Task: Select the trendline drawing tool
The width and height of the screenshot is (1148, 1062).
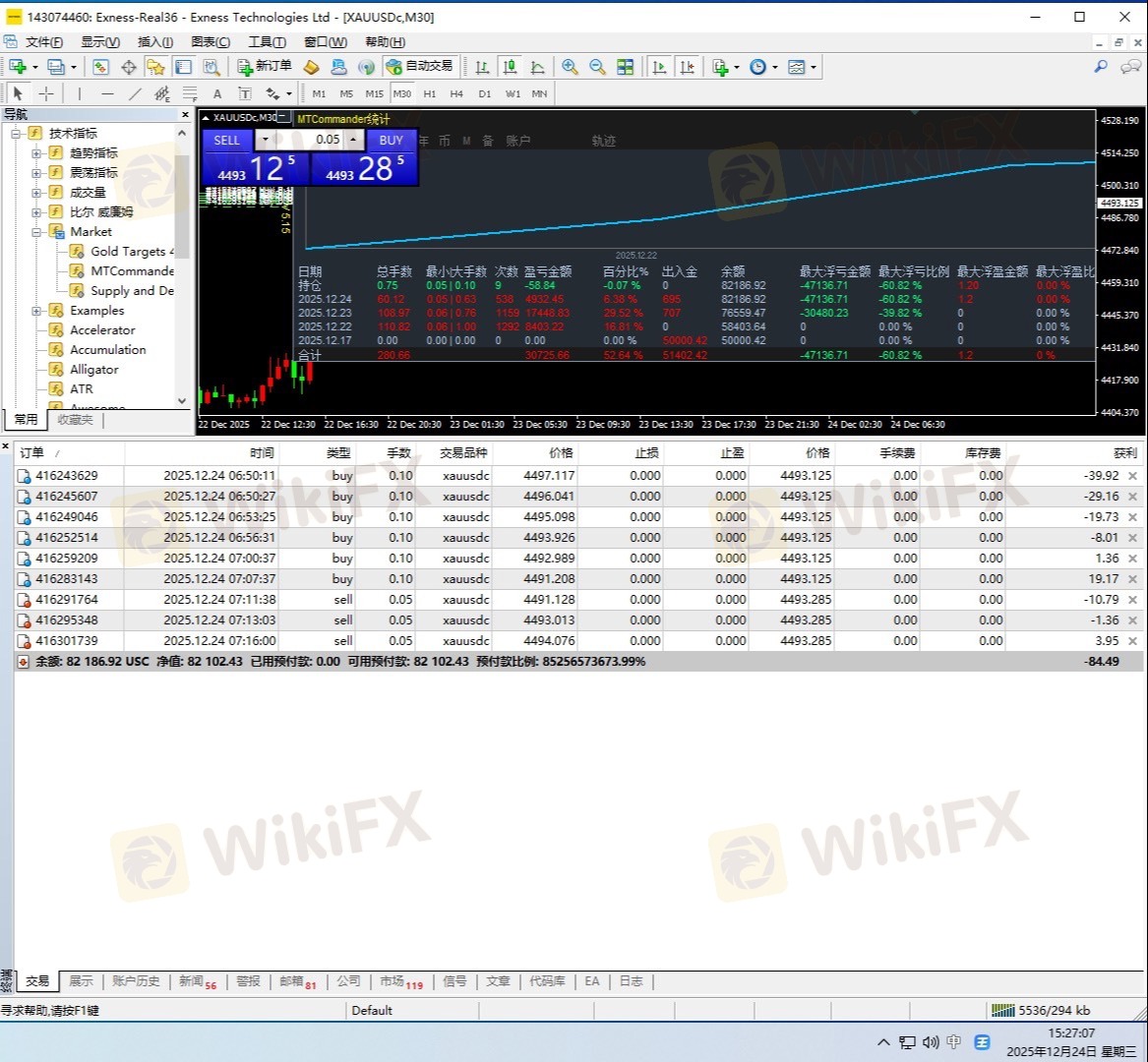Action: [135, 93]
